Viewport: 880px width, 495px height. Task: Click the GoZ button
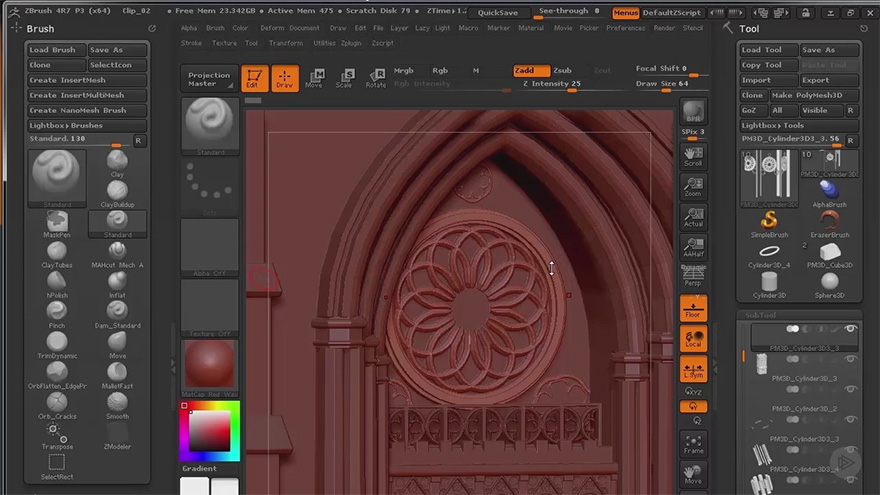click(753, 110)
